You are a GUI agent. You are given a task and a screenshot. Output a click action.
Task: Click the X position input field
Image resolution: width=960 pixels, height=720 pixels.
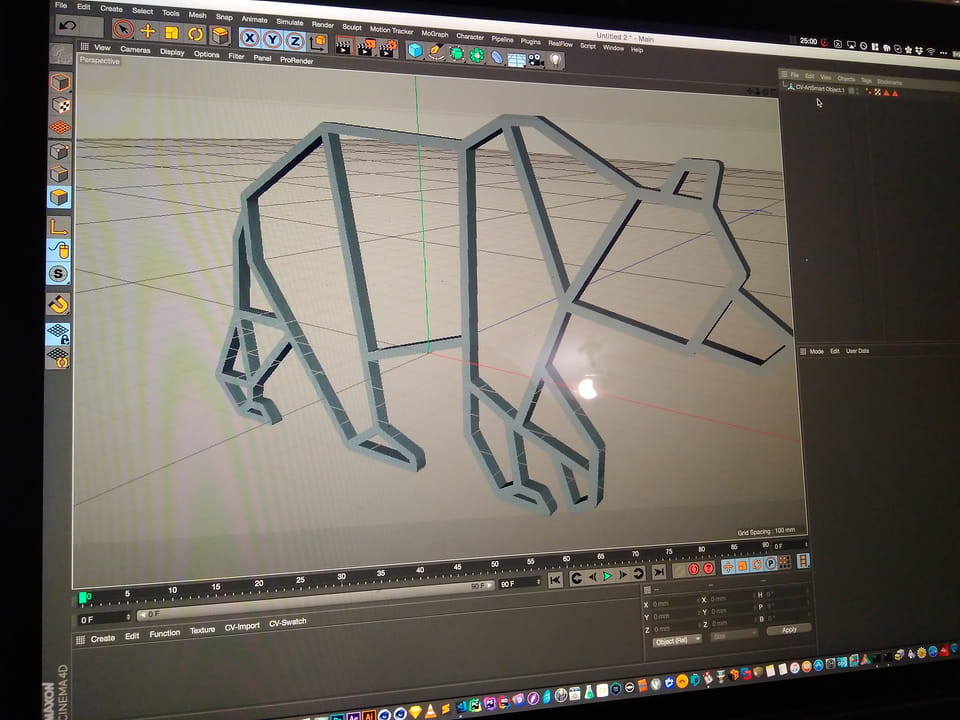[666, 603]
